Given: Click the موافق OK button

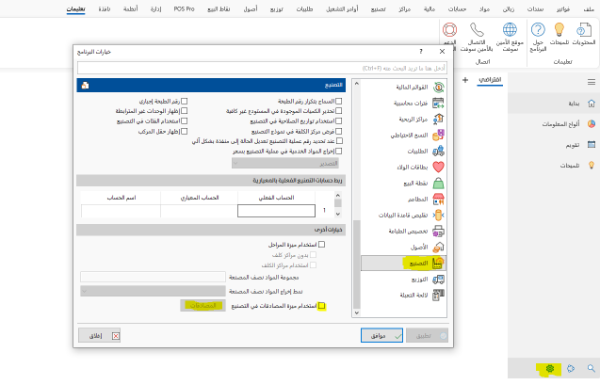Looking at the screenshot, I should coord(382,336).
